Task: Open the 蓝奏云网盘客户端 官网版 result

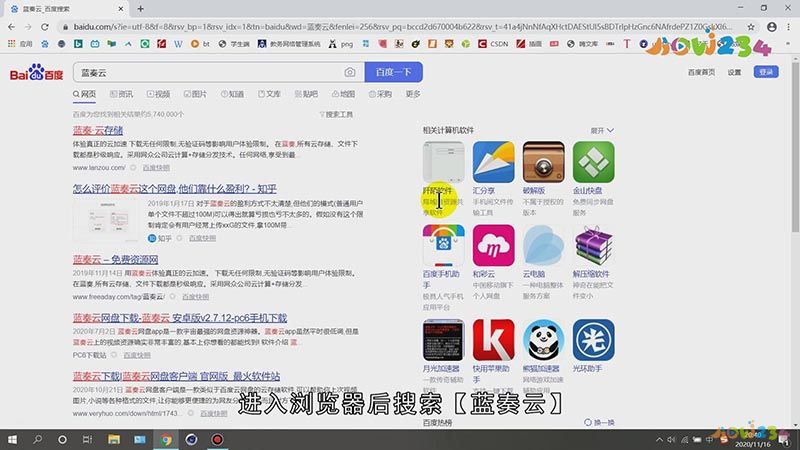Action: pyautogui.click(x=177, y=376)
